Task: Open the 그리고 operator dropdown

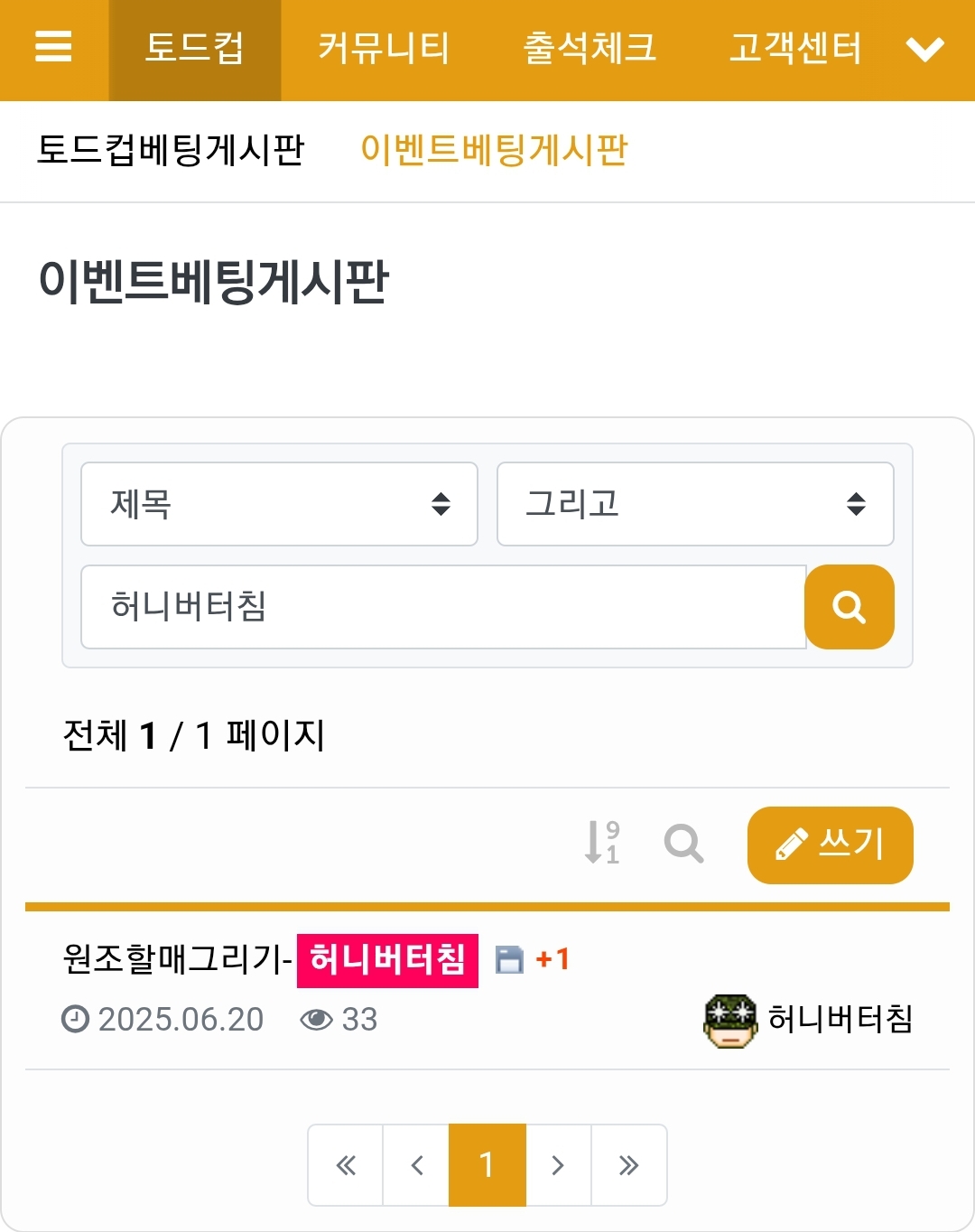Action: [695, 504]
